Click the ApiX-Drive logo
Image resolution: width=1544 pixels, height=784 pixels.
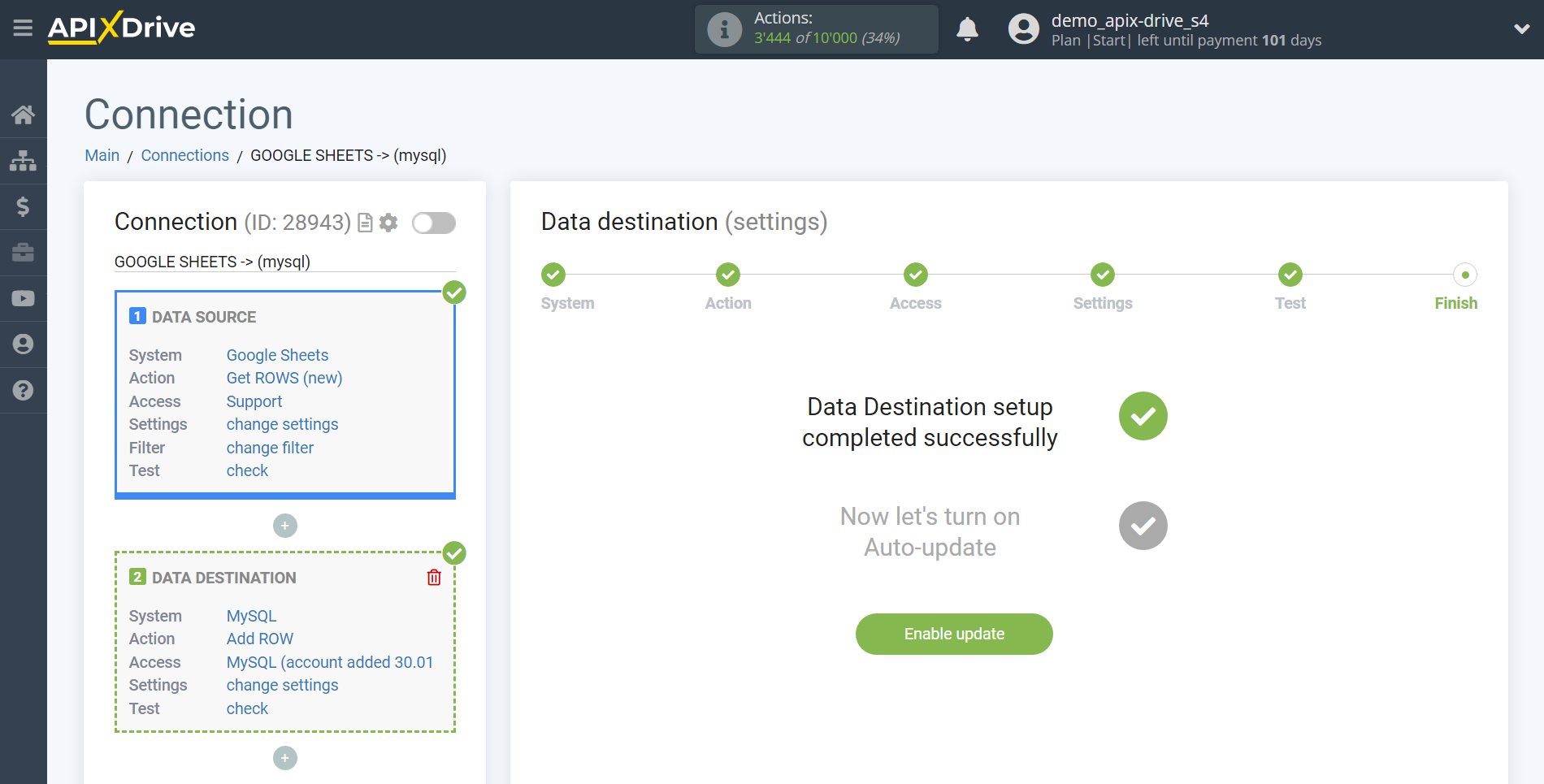point(121,28)
